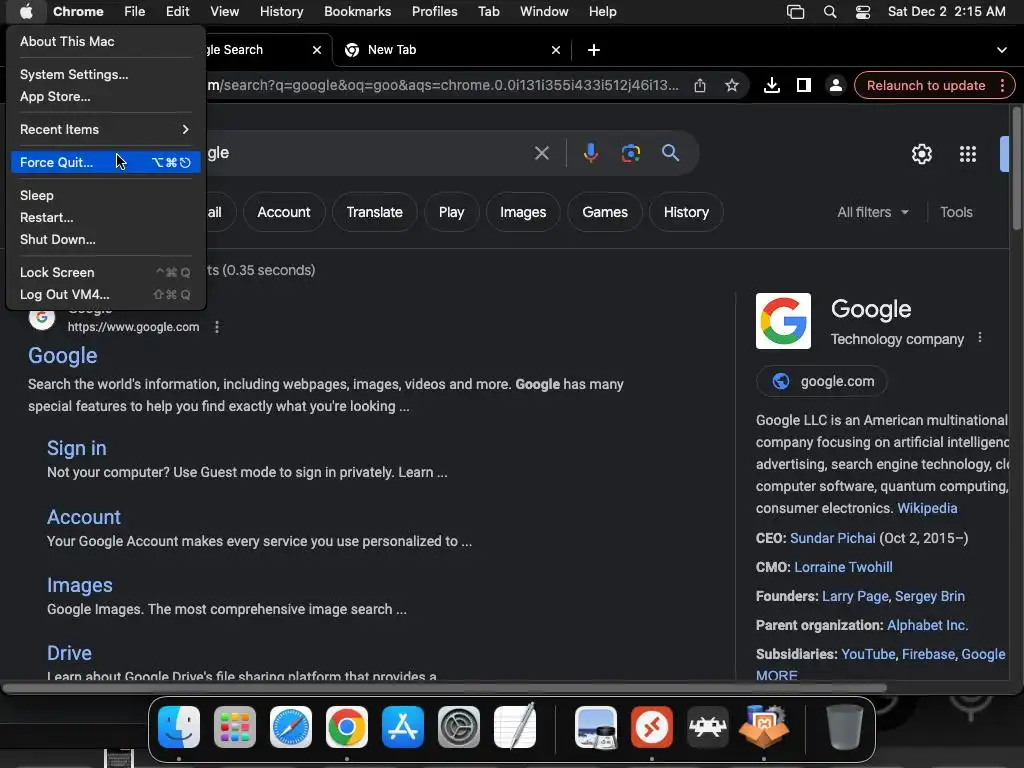Viewport: 1024px width, 768px height.
Task: Open the Alphabet Inc. link
Action: pyautogui.click(x=927, y=625)
